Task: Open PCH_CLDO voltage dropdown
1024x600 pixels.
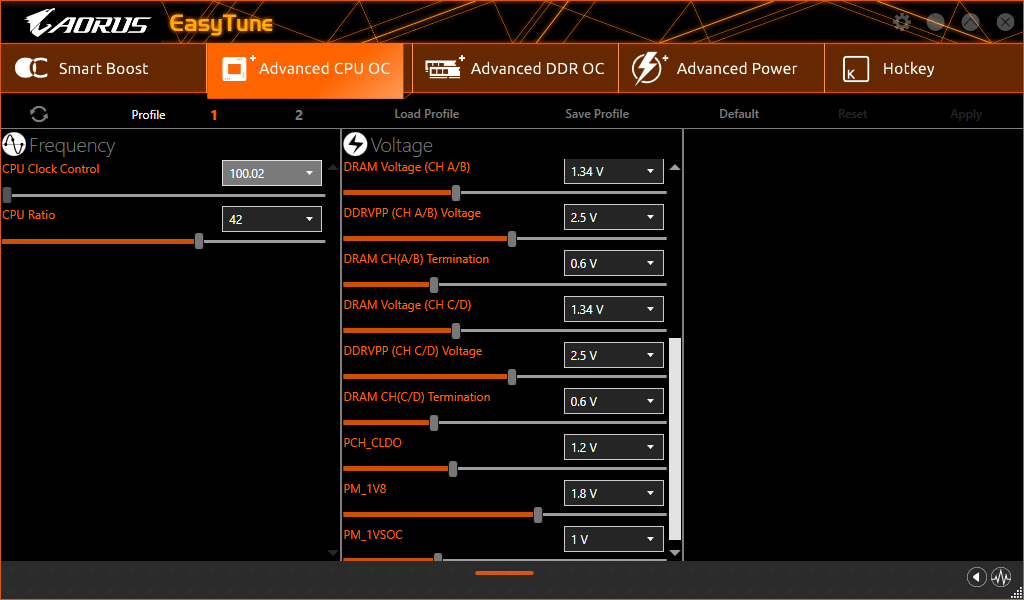Action: pyautogui.click(x=613, y=447)
